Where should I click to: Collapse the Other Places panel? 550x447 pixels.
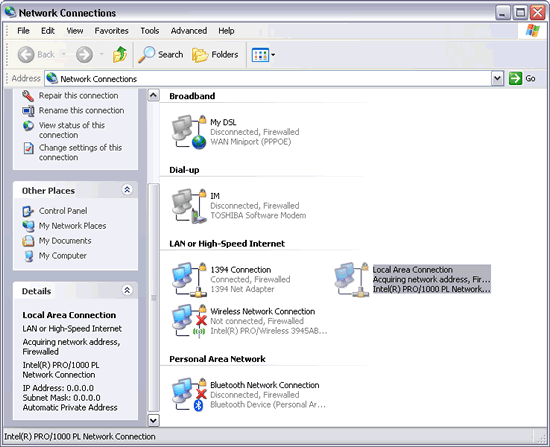tap(127, 190)
